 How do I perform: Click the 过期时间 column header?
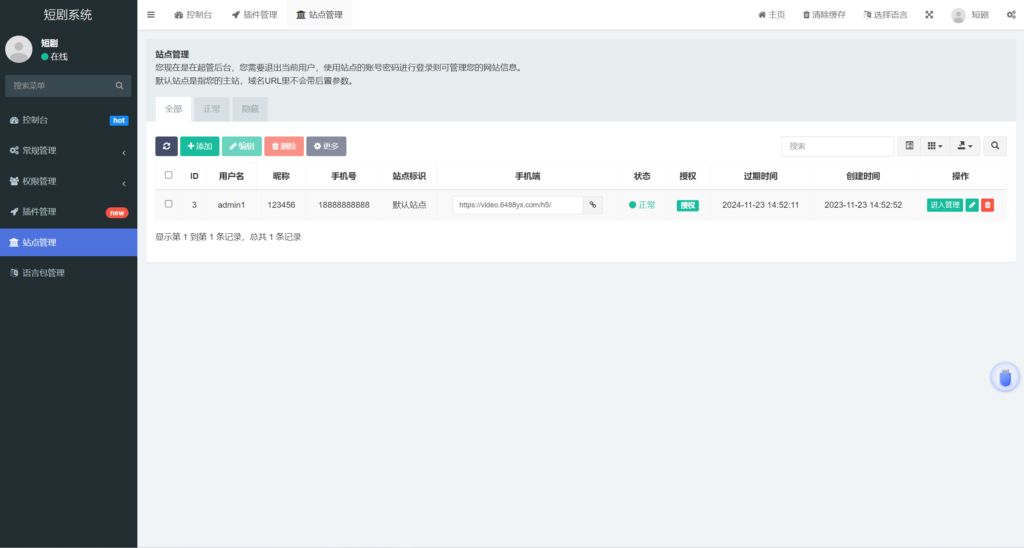coord(760,176)
